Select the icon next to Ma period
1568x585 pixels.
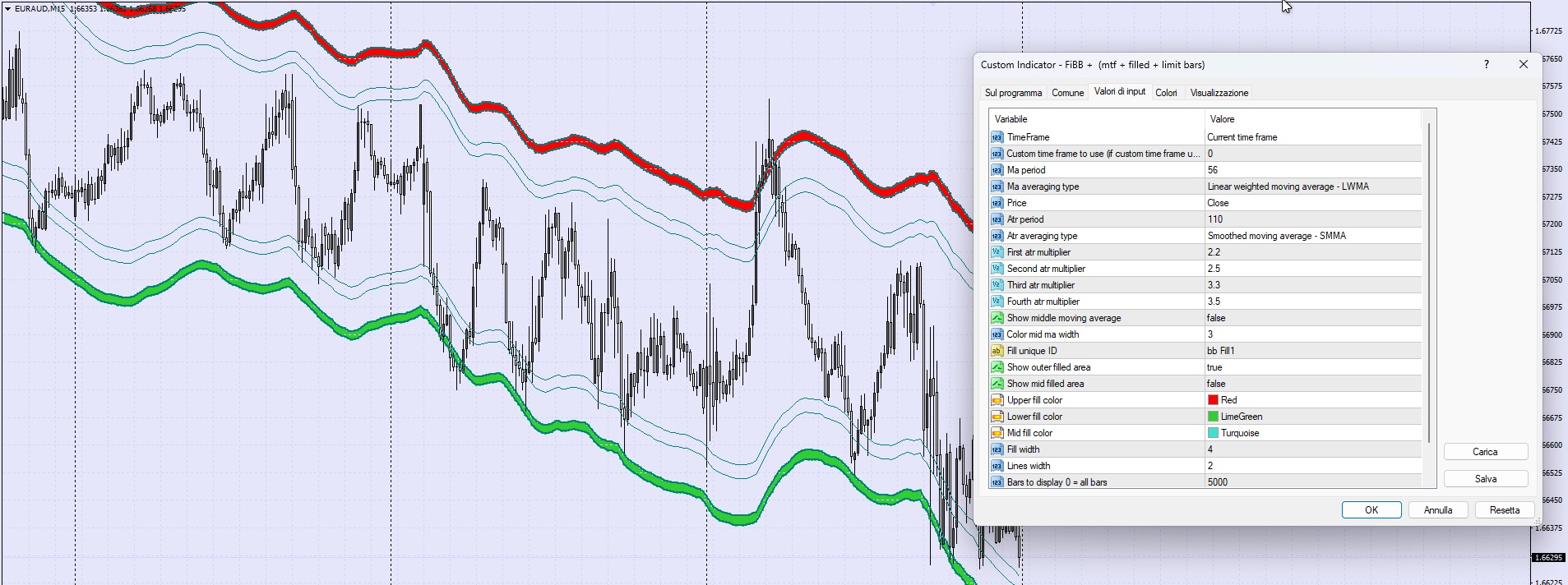pos(997,170)
